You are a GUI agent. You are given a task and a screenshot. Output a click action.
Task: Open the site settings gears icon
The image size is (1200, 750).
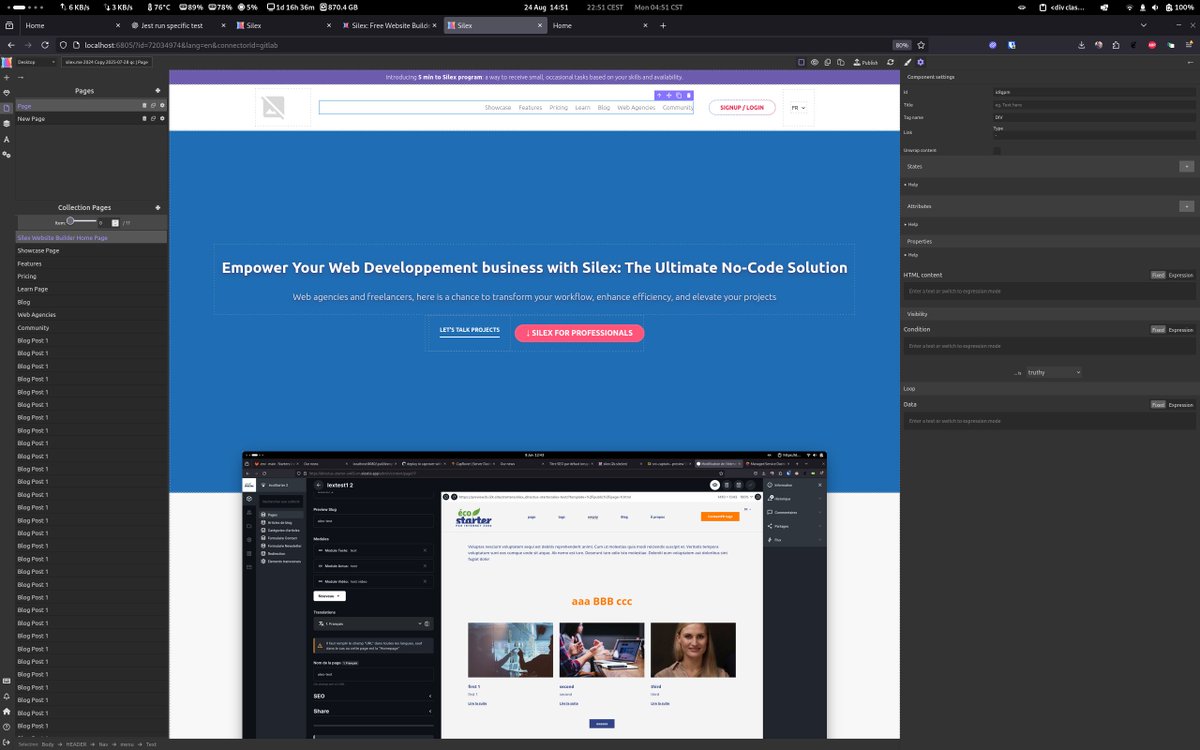tap(6, 154)
